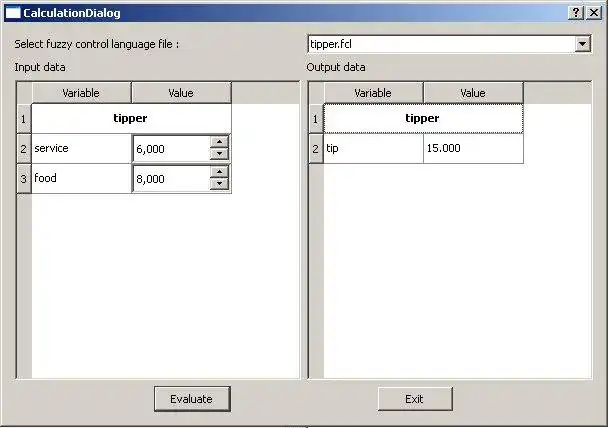Viewport: 608px width, 428px height.
Task: Open the fuzzy control language file dropdown arrow
Action: point(582,44)
